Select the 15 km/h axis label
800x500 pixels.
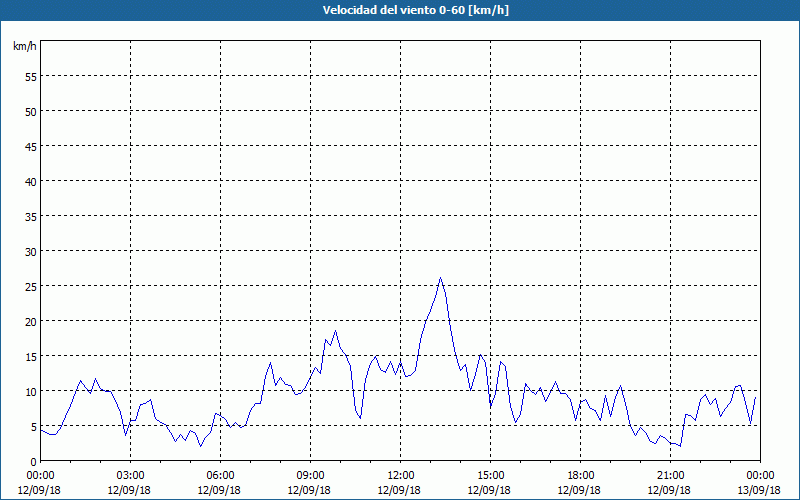click(x=31, y=356)
